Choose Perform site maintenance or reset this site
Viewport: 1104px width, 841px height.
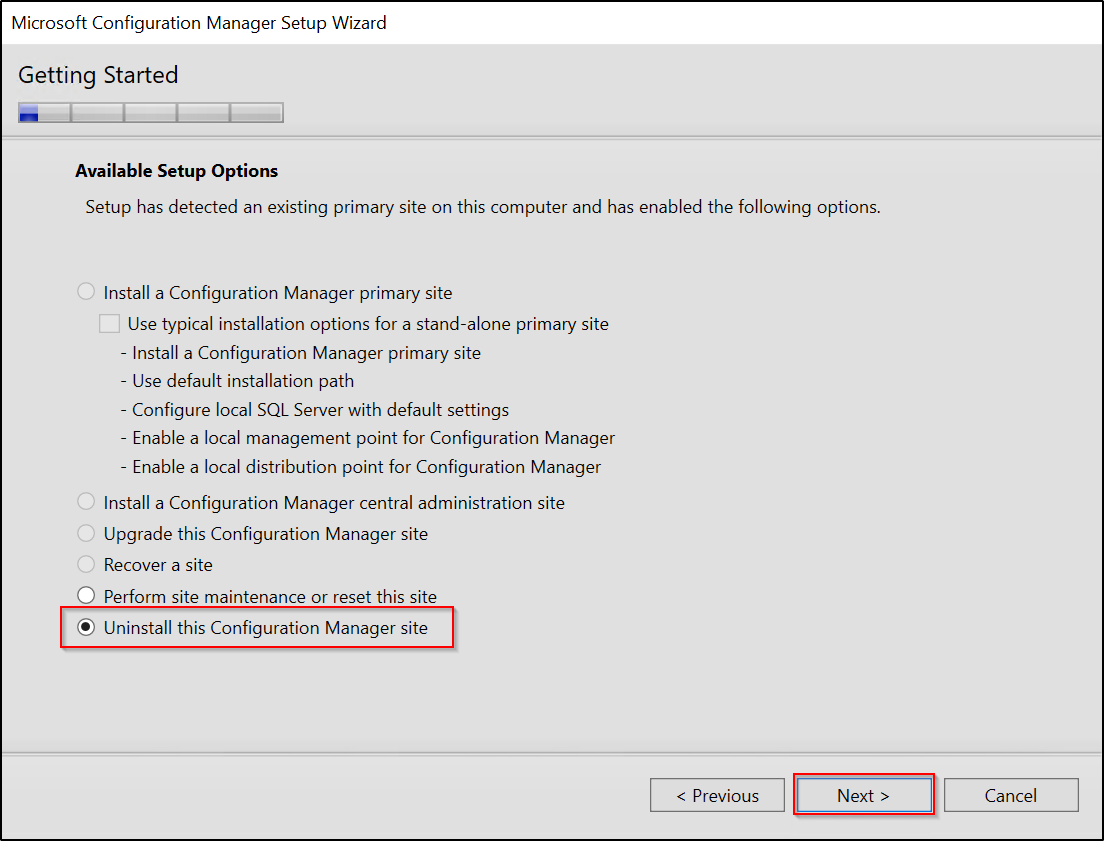tap(86, 595)
